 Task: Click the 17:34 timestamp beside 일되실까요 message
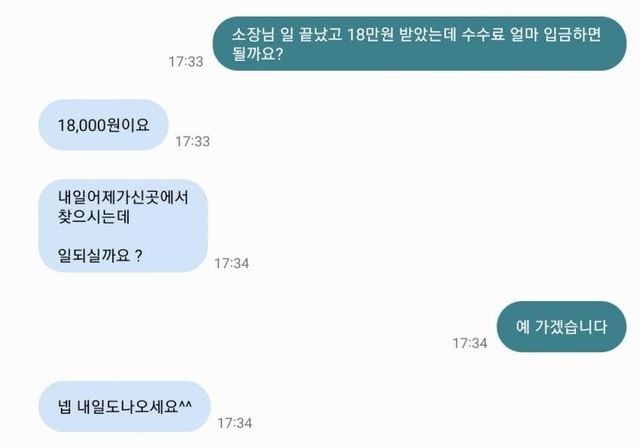[231, 263]
